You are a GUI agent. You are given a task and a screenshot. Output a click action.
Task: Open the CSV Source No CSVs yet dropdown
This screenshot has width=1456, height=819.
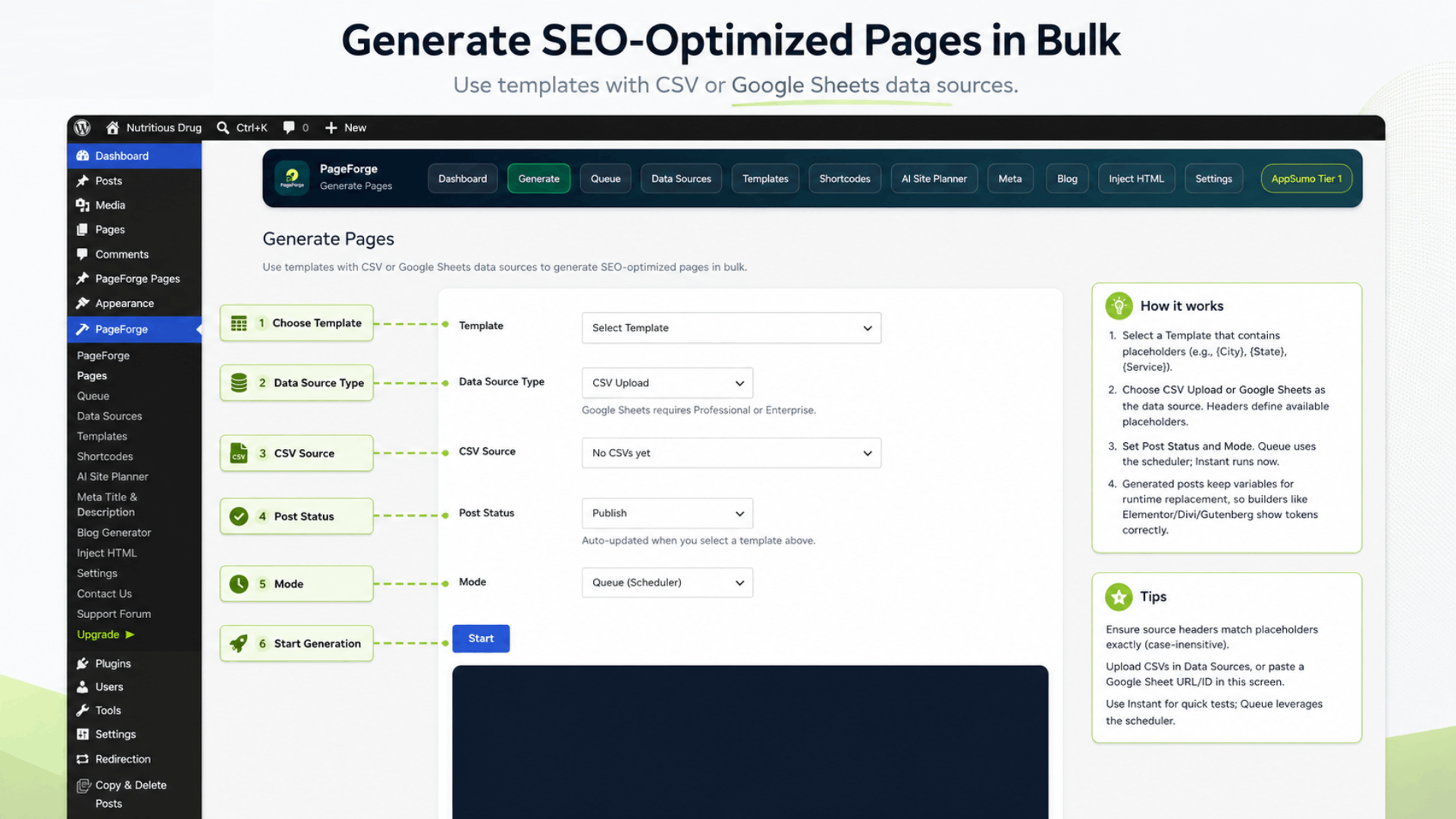coord(731,453)
